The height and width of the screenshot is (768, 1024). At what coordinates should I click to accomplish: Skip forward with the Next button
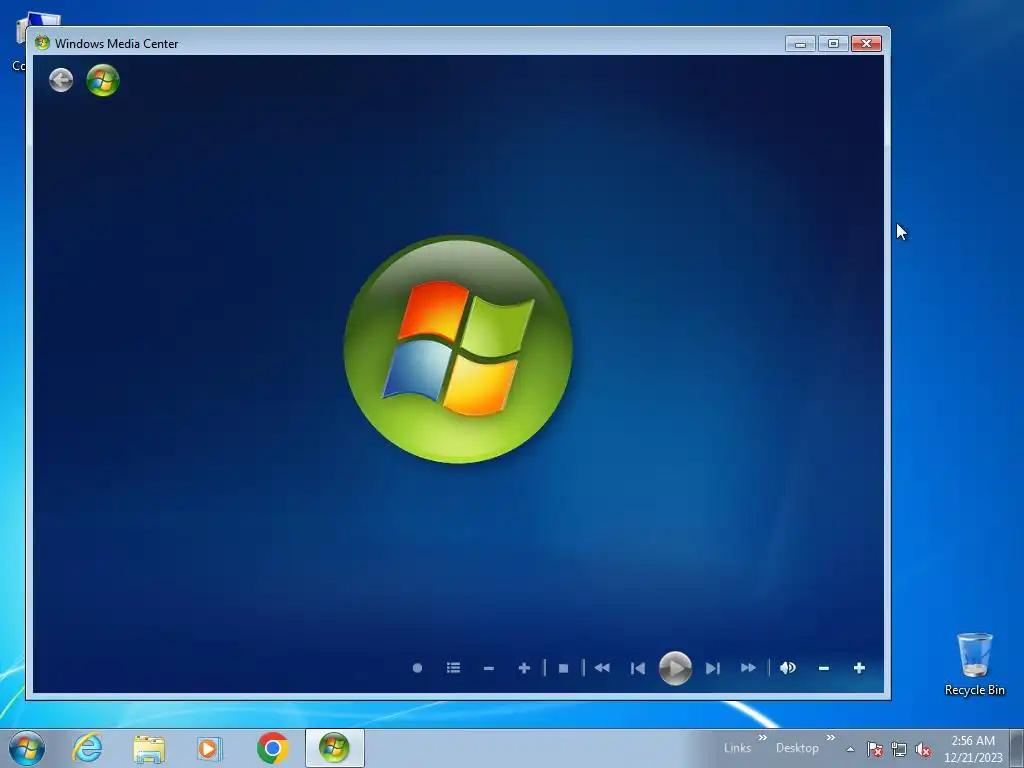712,668
